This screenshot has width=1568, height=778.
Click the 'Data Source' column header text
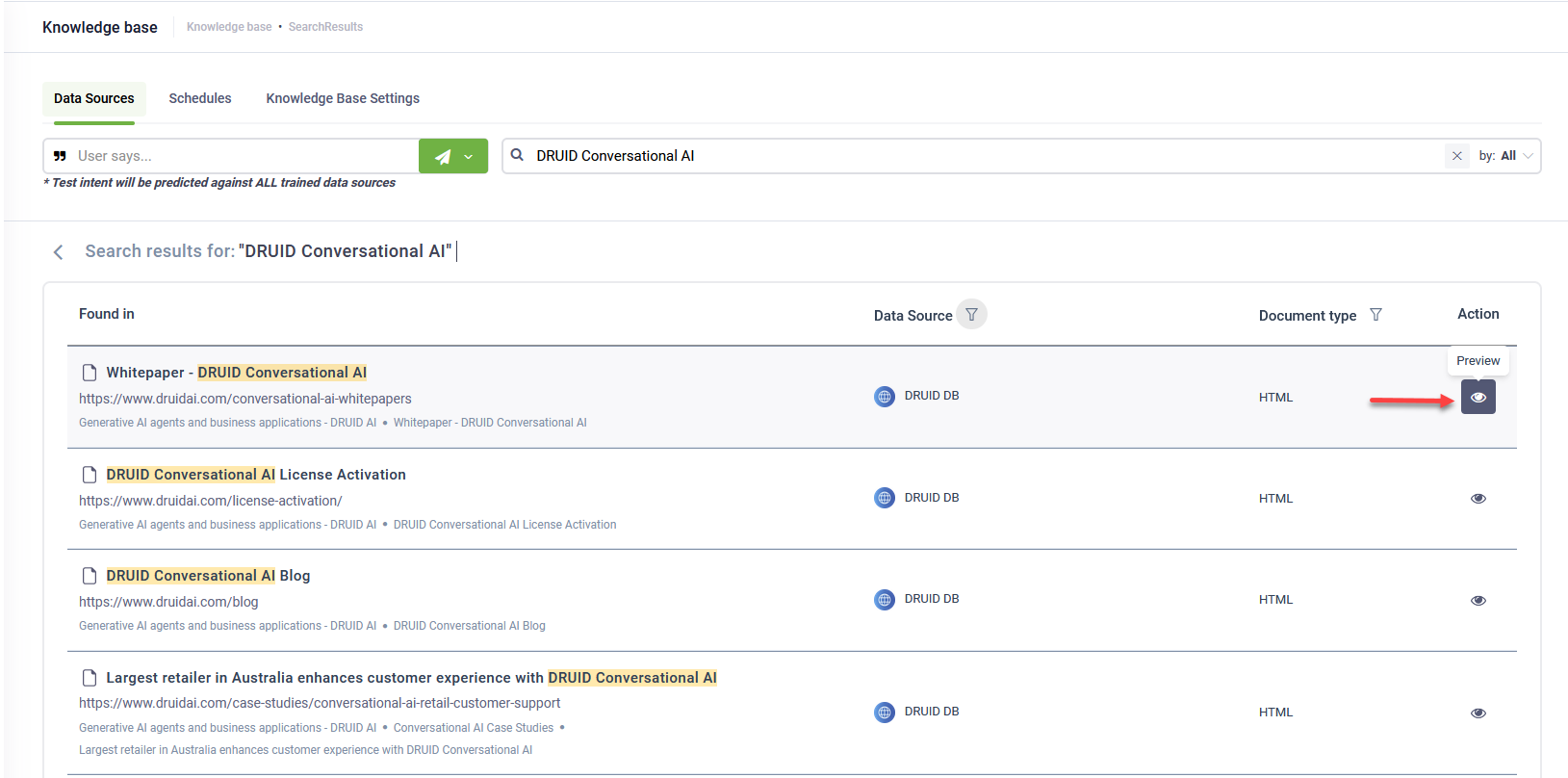click(x=913, y=316)
